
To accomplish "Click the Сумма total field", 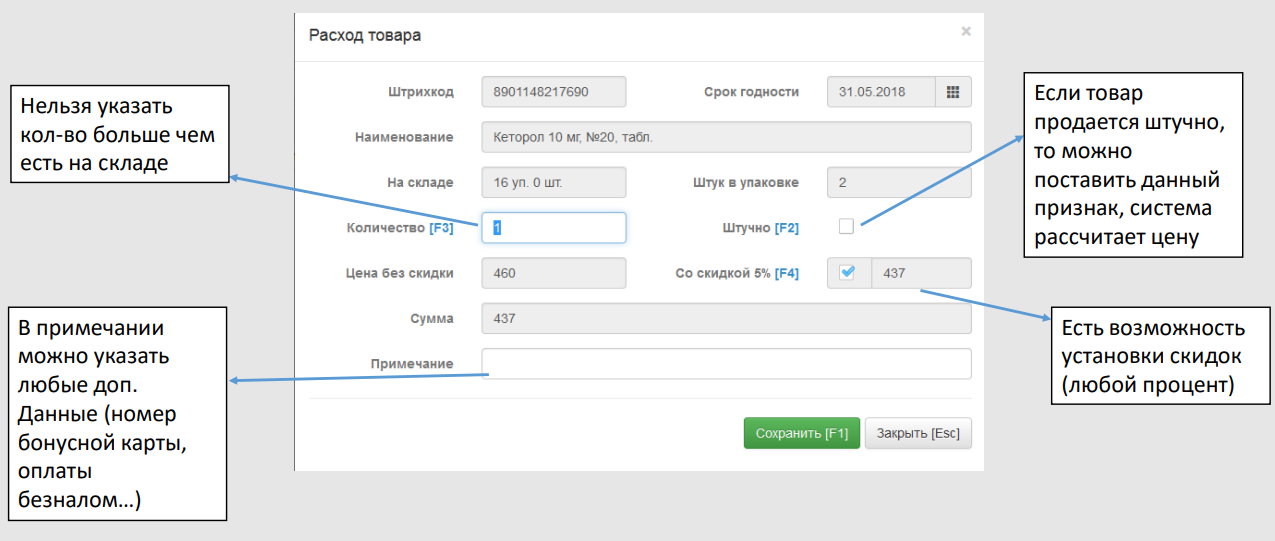I will (x=725, y=318).
